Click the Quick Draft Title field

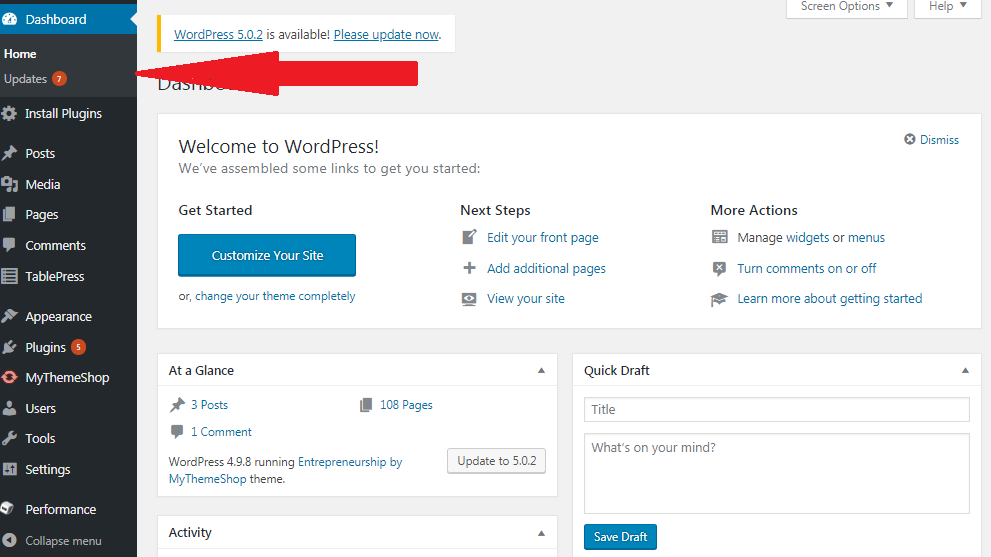point(777,409)
